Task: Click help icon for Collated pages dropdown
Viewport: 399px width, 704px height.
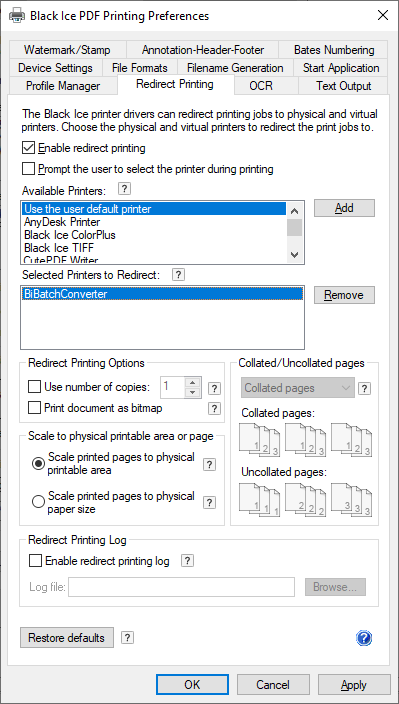Action: (x=364, y=388)
